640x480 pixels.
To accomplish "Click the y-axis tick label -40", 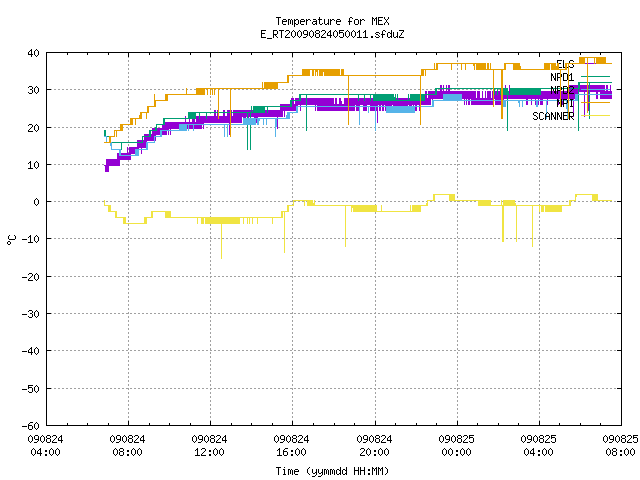I will tap(31, 351).
